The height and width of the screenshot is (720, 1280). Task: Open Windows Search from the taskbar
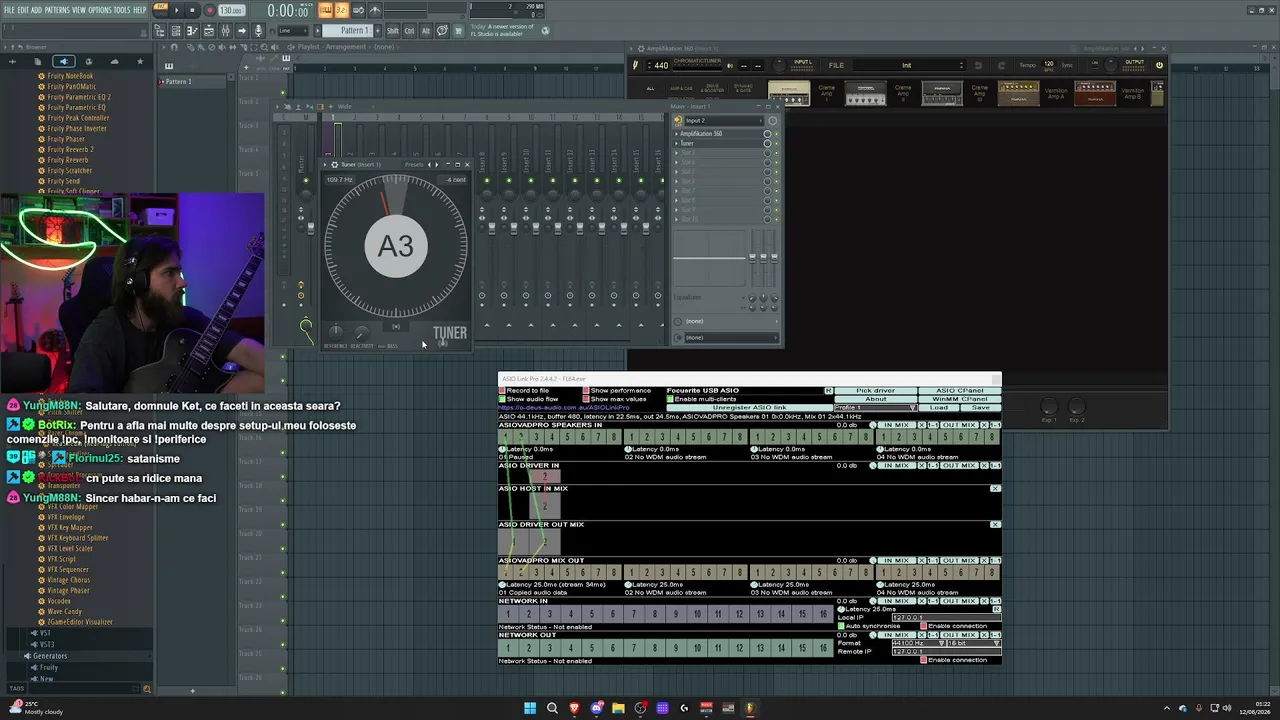[552, 709]
